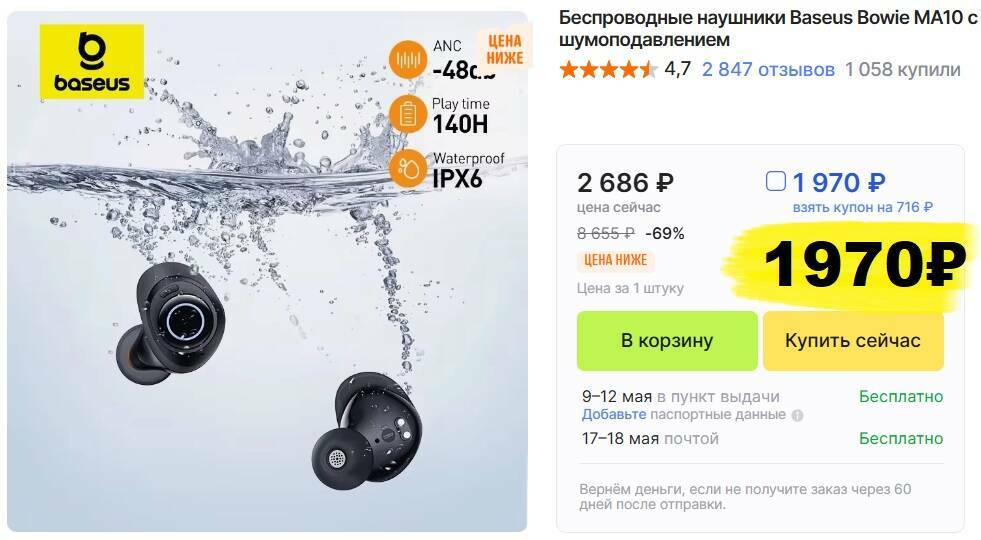Viewport: 981px width, 540px height.
Task: Click the product title Baseus Bowie MA10
Action: pyautogui.click(x=768, y=28)
